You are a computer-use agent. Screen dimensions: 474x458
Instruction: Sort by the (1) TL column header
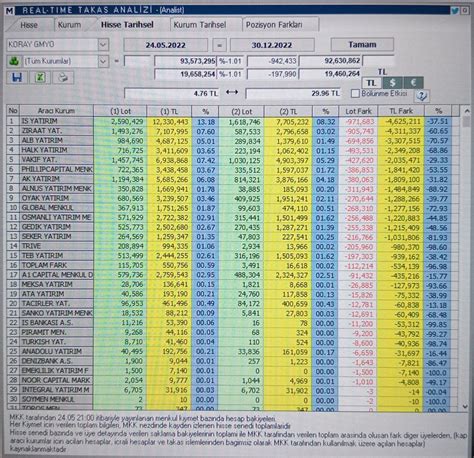point(169,111)
